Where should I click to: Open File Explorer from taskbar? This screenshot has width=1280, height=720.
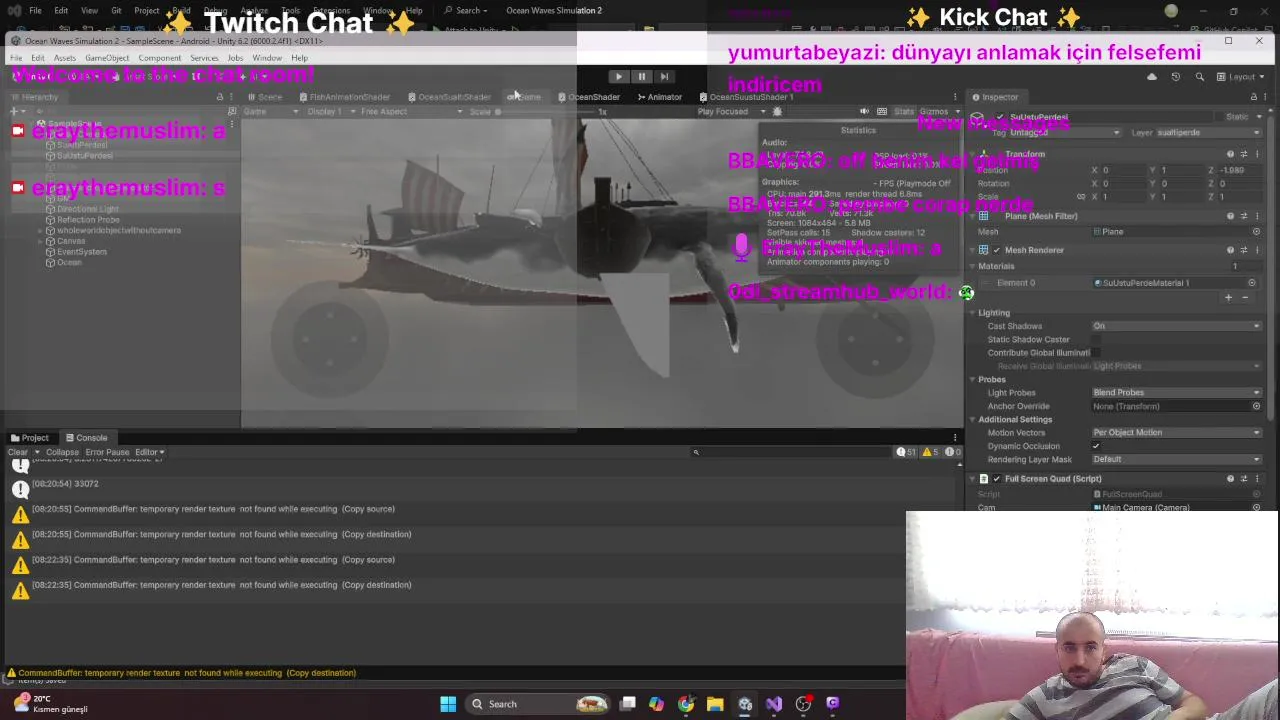click(715, 704)
